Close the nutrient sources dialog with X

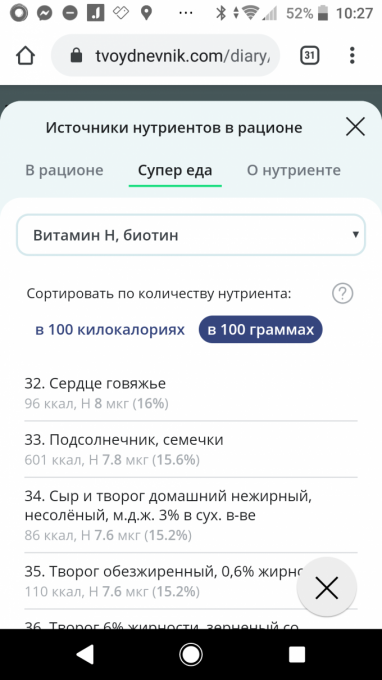click(x=355, y=128)
